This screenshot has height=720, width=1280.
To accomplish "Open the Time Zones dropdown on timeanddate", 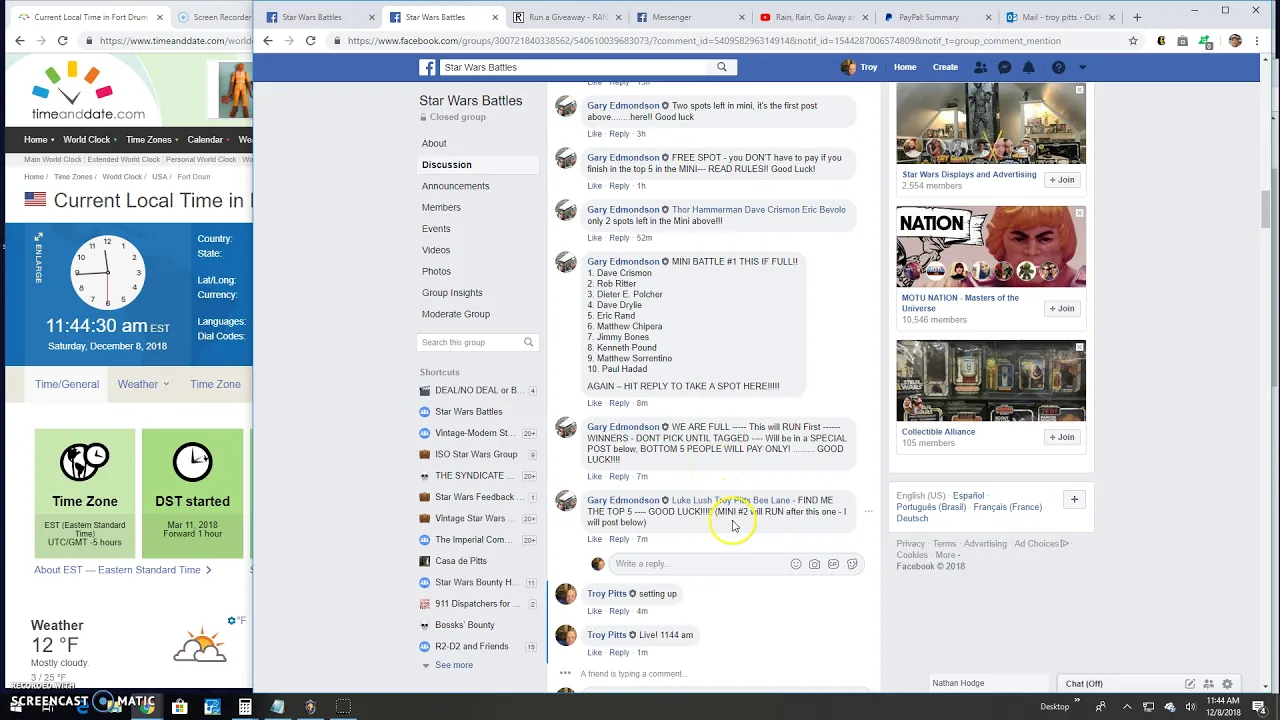I will click(x=153, y=140).
